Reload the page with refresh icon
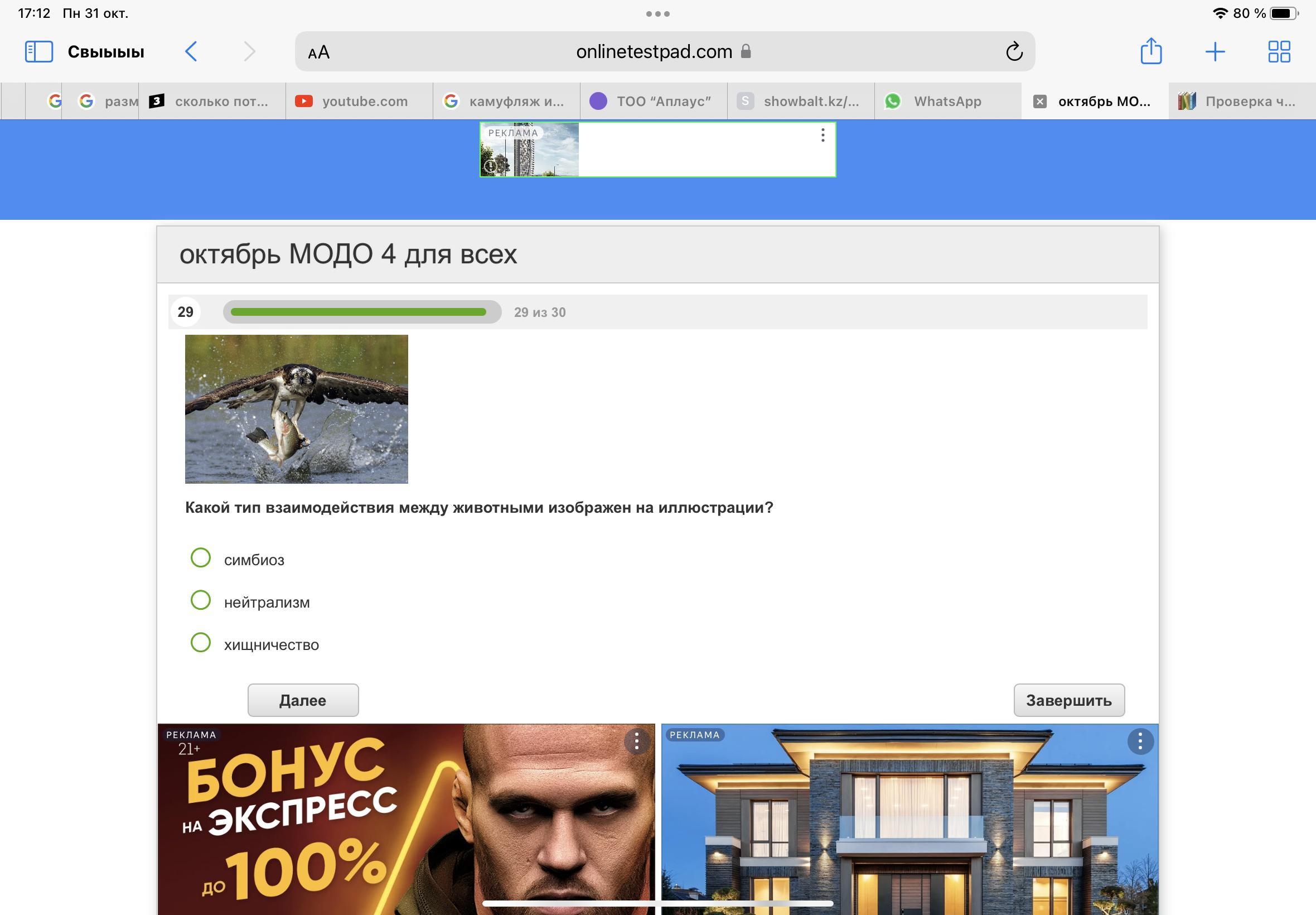1316x915 pixels. click(1014, 51)
